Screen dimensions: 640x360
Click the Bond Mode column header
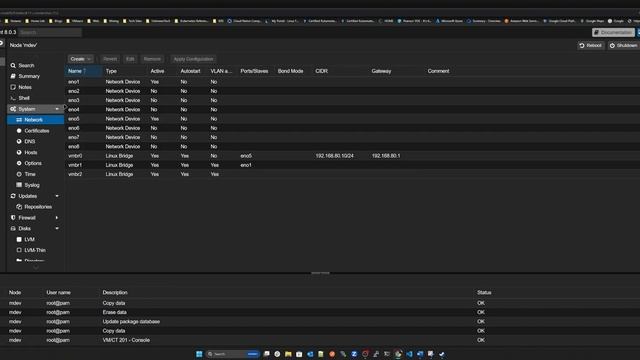point(293,71)
